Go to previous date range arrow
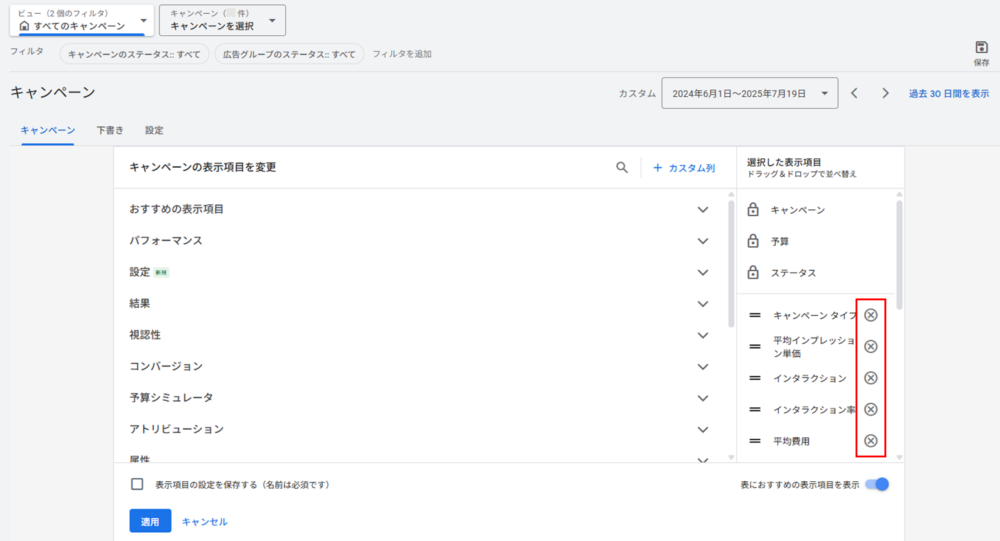1000x541 pixels. [x=855, y=93]
